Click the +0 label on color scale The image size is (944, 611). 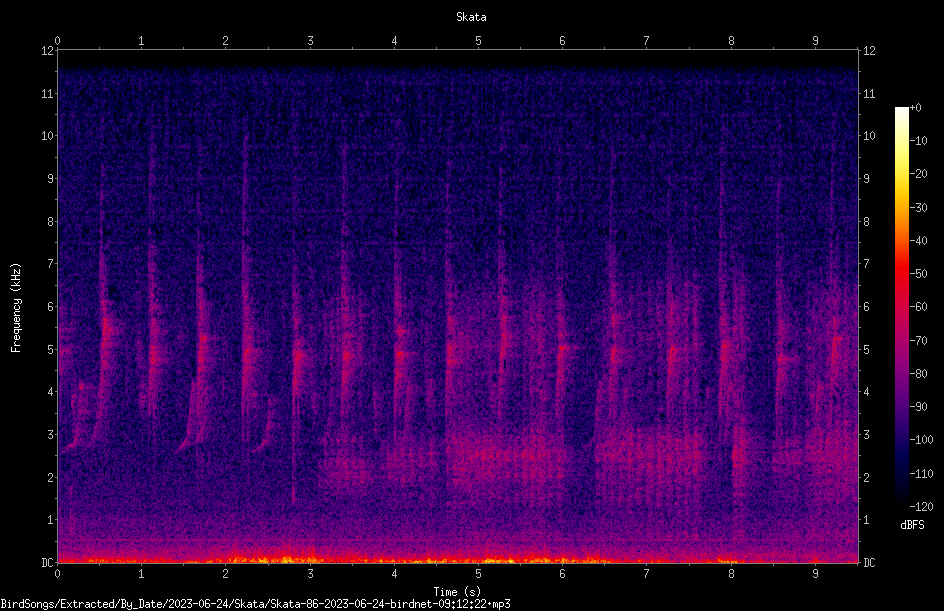point(915,108)
